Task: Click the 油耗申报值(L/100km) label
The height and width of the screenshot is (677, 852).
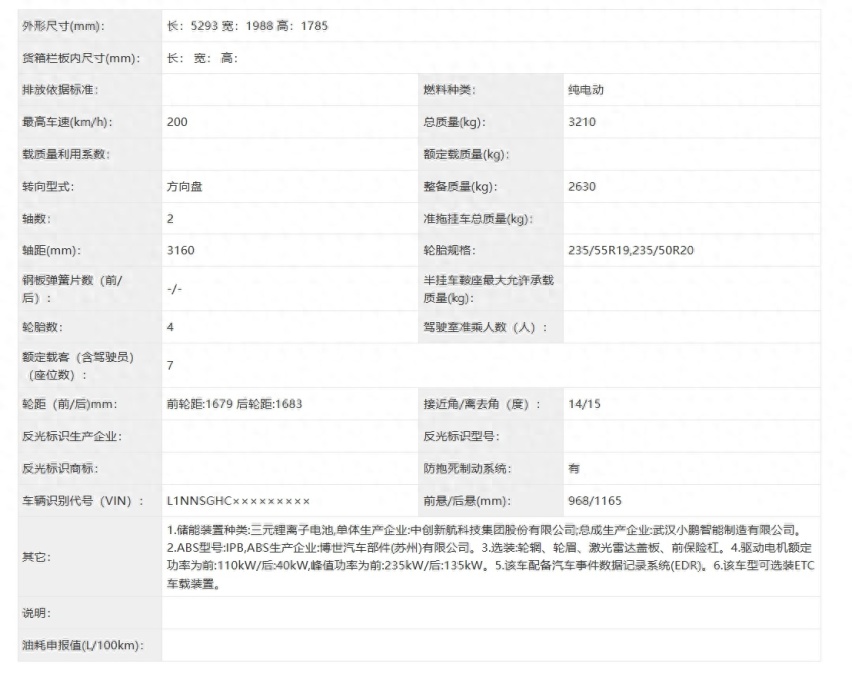Action: point(83,645)
